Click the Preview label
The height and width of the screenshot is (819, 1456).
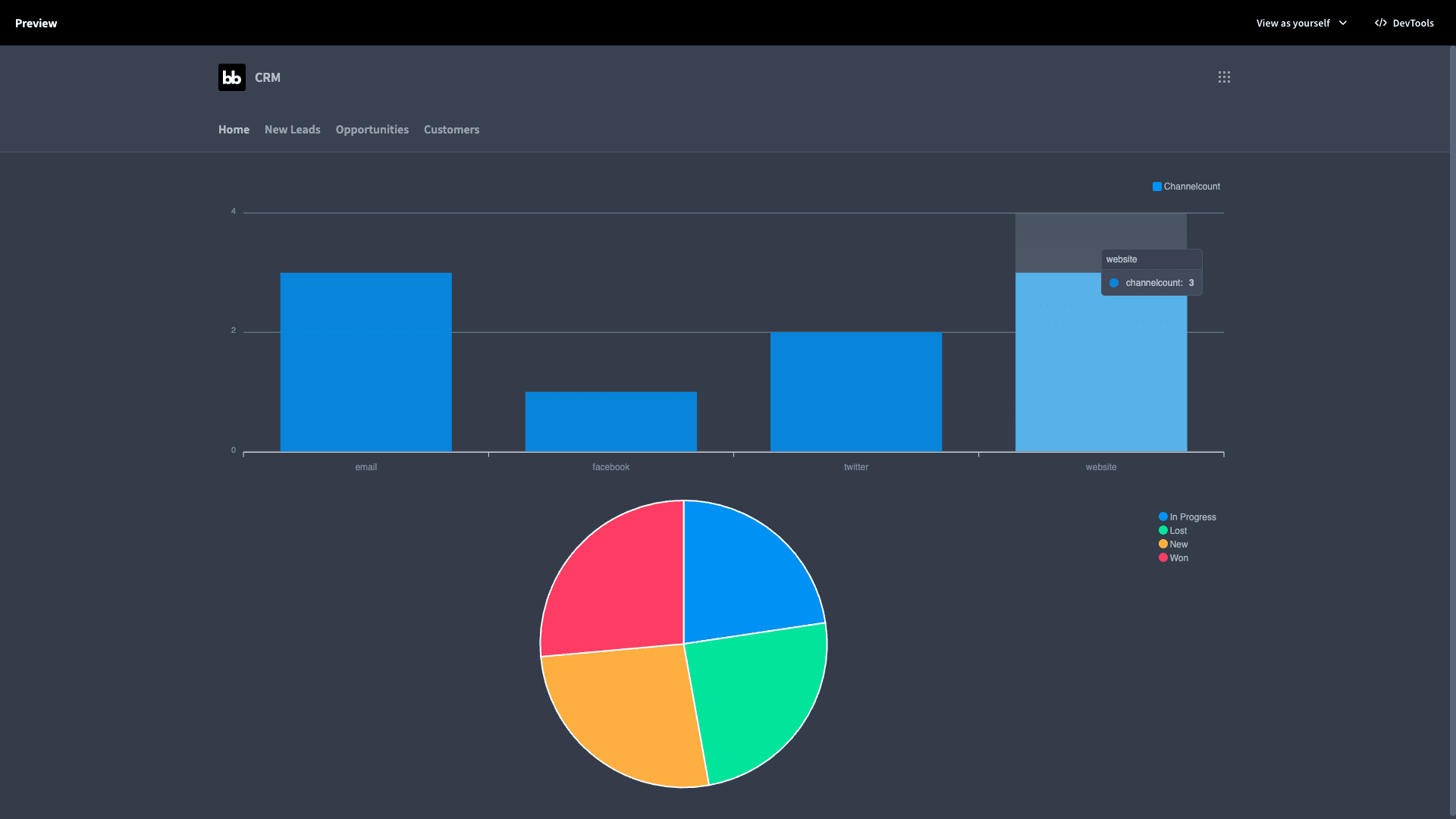36,24
